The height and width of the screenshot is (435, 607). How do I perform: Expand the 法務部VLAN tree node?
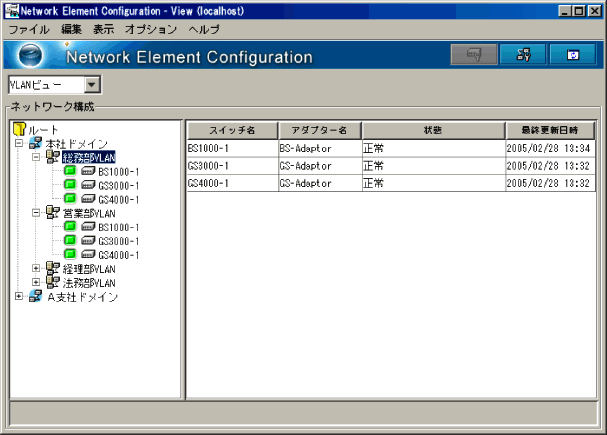click(x=36, y=283)
